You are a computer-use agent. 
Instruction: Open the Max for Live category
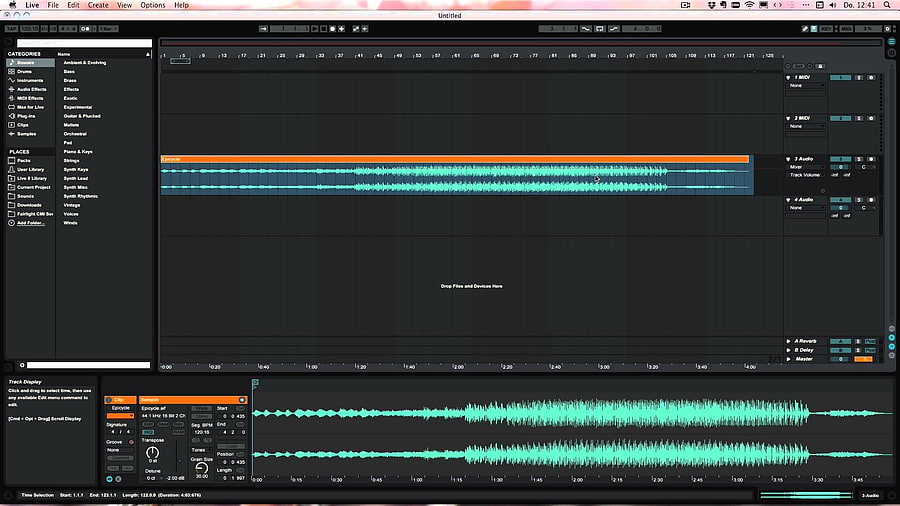tap(30, 107)
